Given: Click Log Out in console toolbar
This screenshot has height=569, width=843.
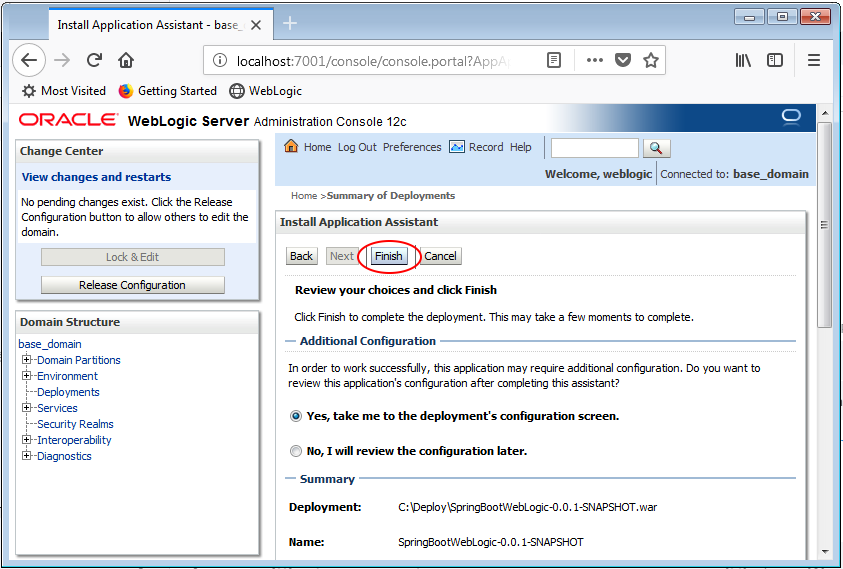Looking at the screenshot, I should (357, 147).
